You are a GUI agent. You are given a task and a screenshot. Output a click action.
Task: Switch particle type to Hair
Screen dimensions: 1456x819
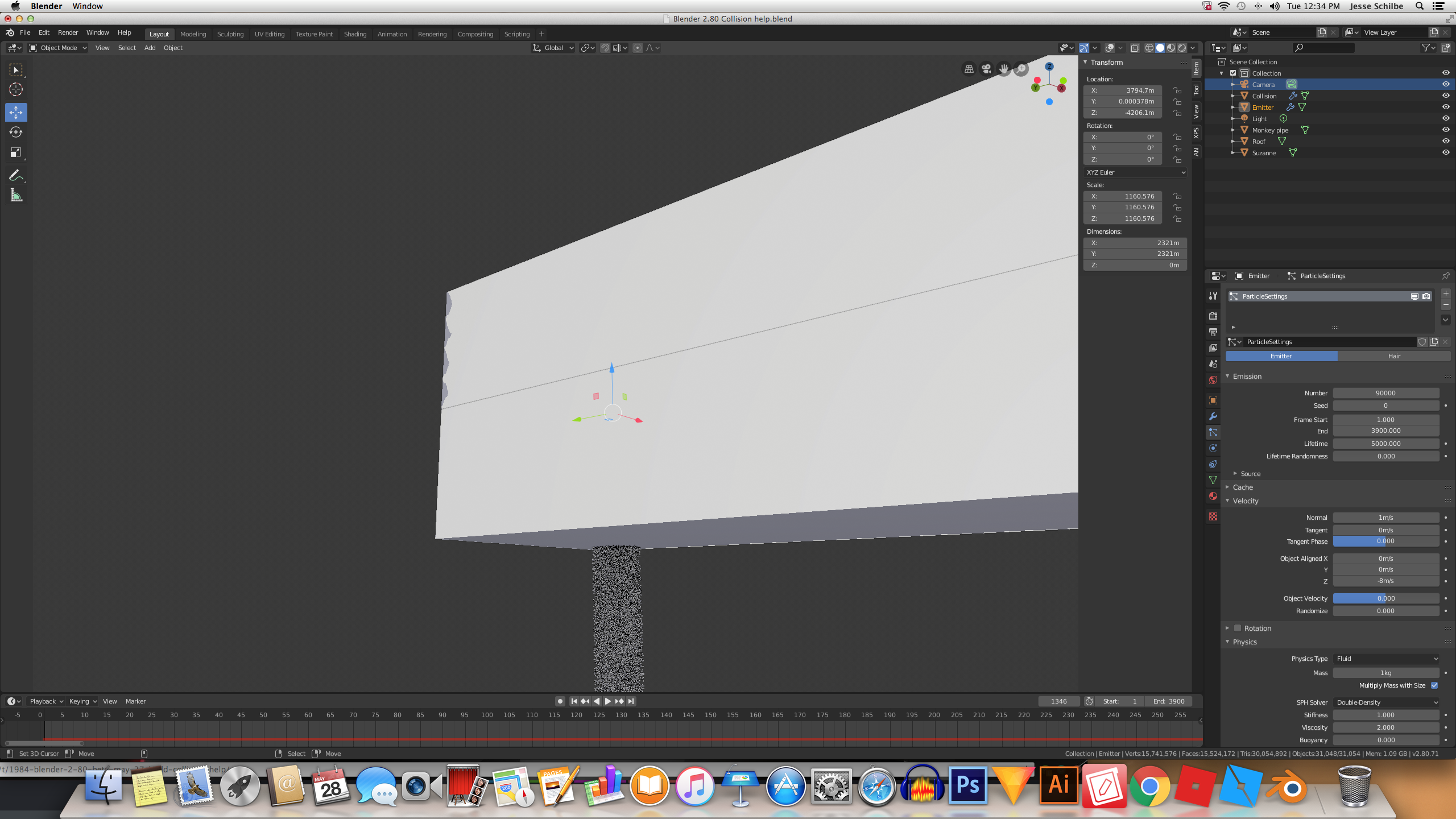[1394, 356]
